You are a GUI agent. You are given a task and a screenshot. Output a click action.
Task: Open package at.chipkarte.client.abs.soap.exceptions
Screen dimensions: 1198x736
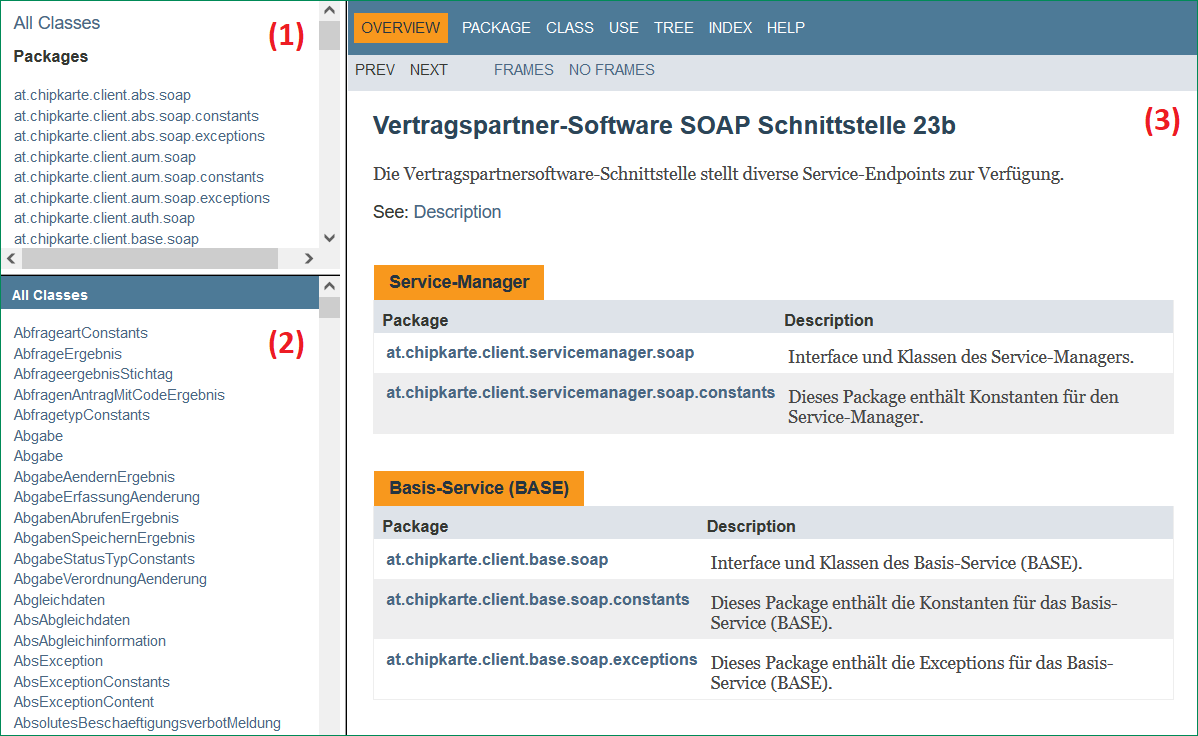[139, 136]
